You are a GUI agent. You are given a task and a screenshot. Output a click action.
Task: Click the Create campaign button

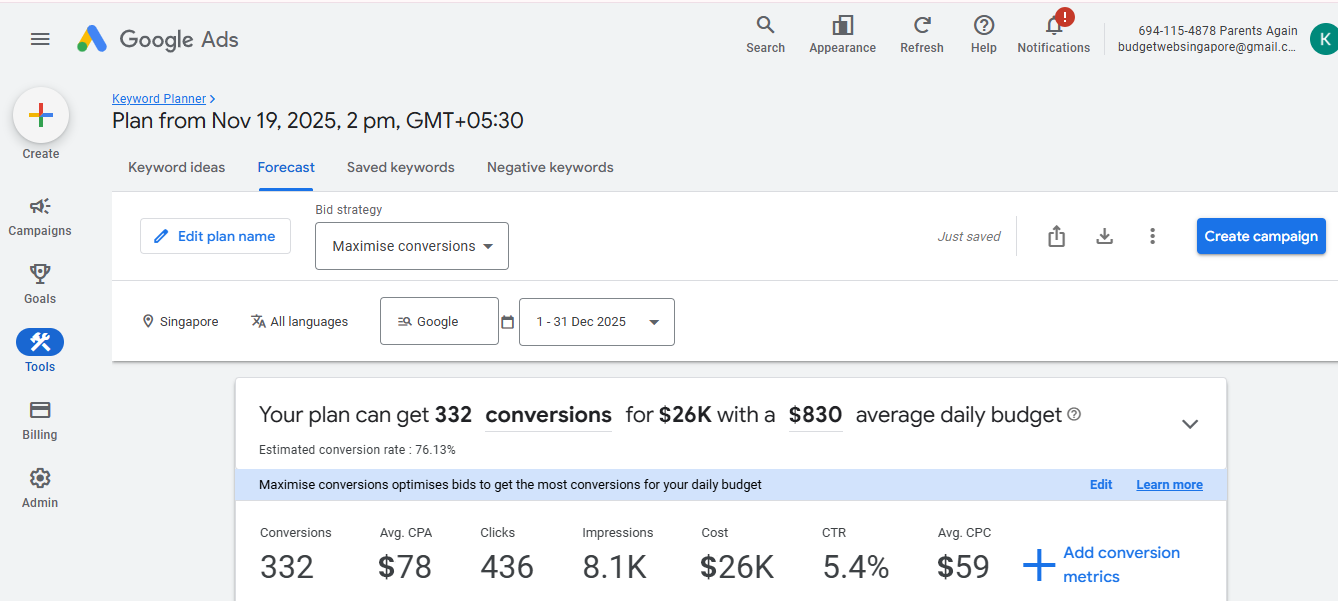pos(1261,236)
